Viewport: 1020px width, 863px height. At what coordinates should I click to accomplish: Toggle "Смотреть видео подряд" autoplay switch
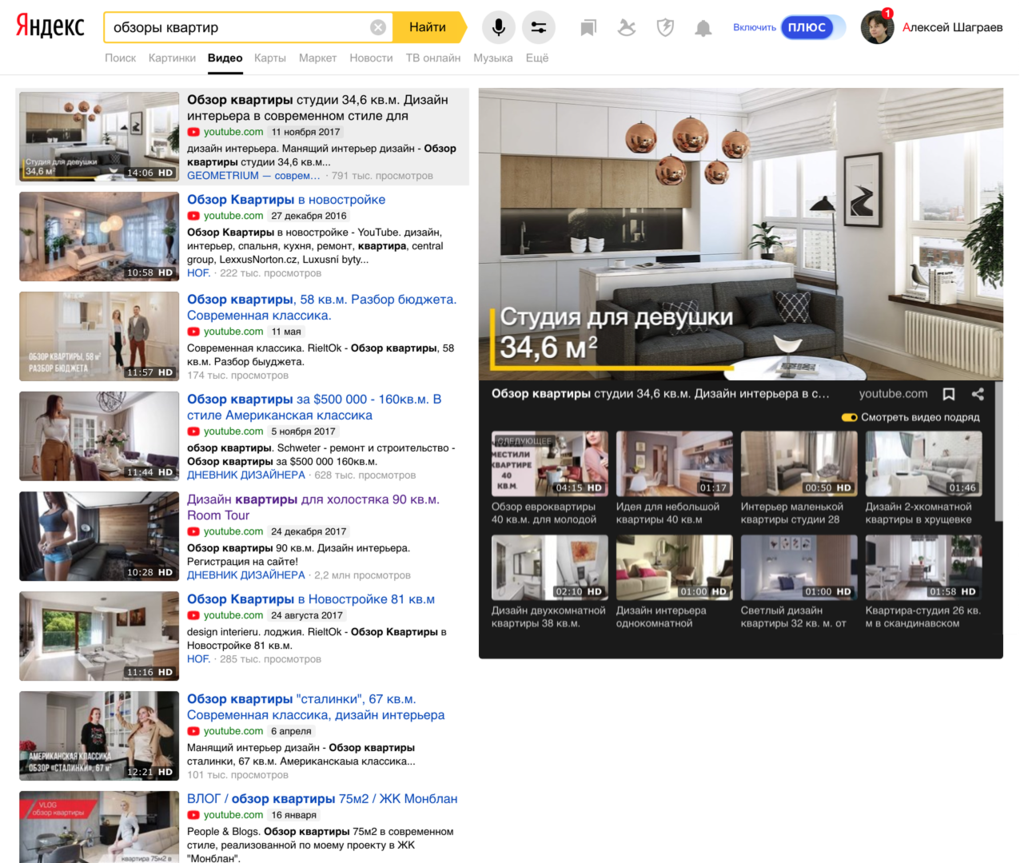(849, 418)
